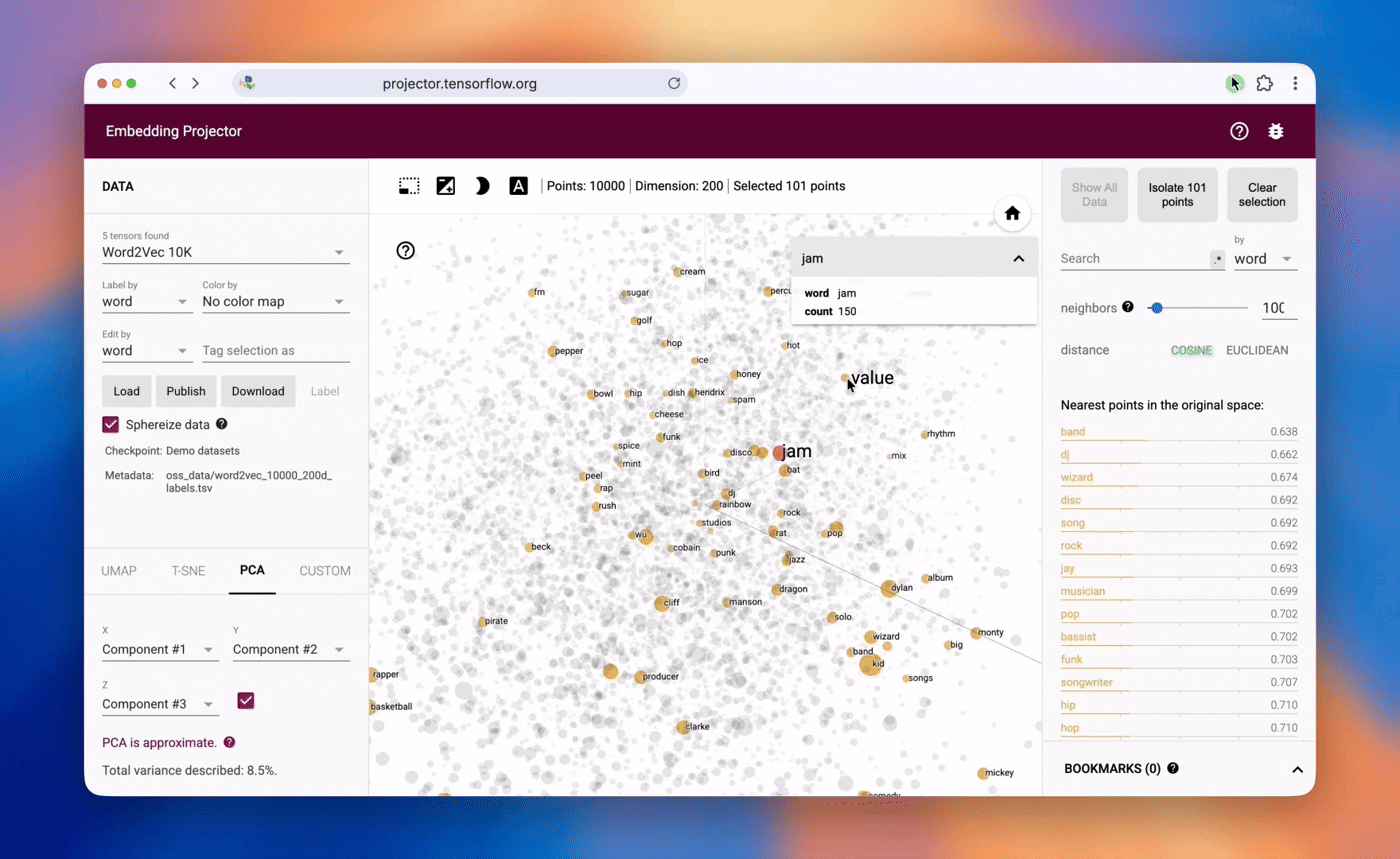Toggle 3D labels mode icon
1400x859 pixels.
[518, 186]
